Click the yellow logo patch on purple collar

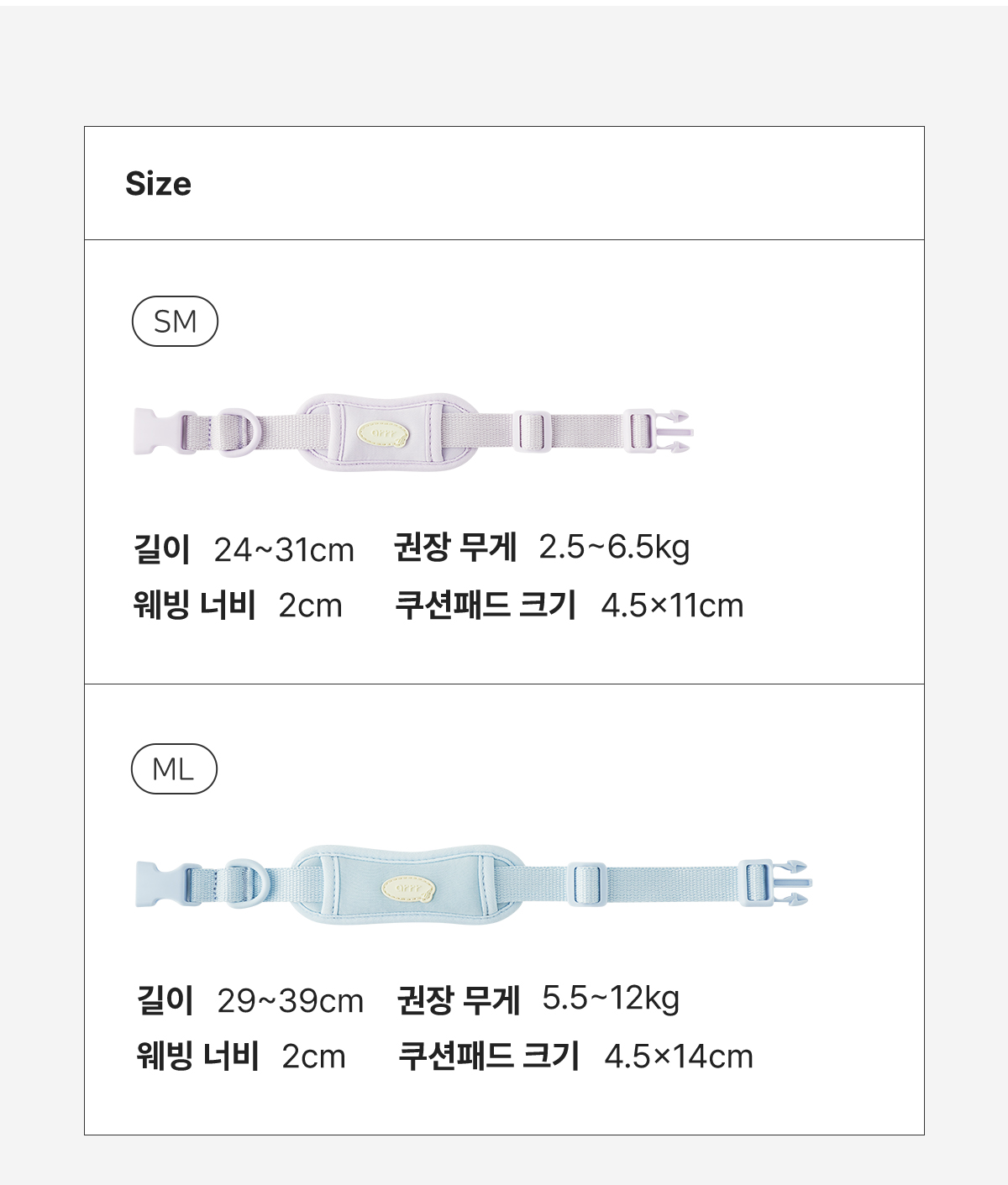(383, 433)
